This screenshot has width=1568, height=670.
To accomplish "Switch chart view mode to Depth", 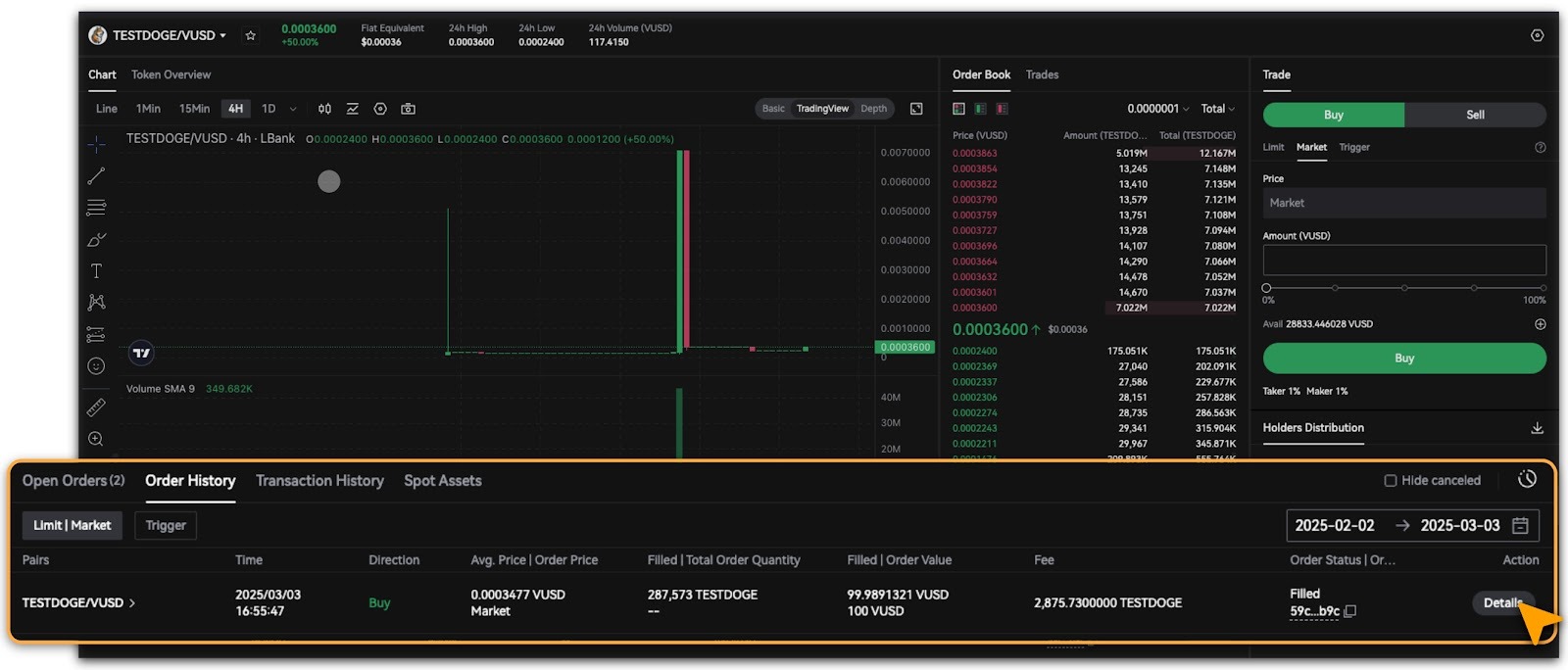I will tap(873, 109).
